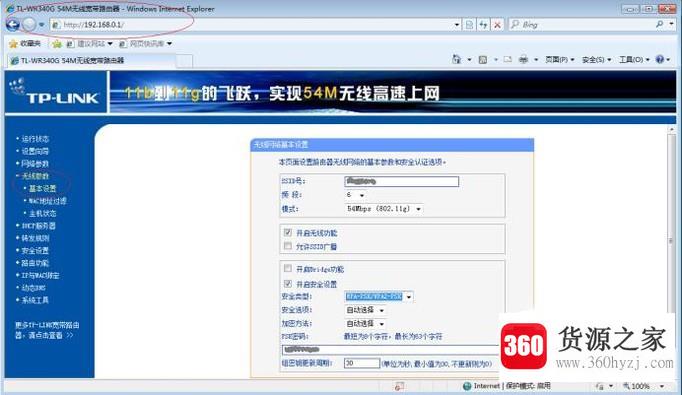This screenshot has width=682, height=395.
Task: Check the 开启Bridge功能 checkbox
Action: click(288, 268)
